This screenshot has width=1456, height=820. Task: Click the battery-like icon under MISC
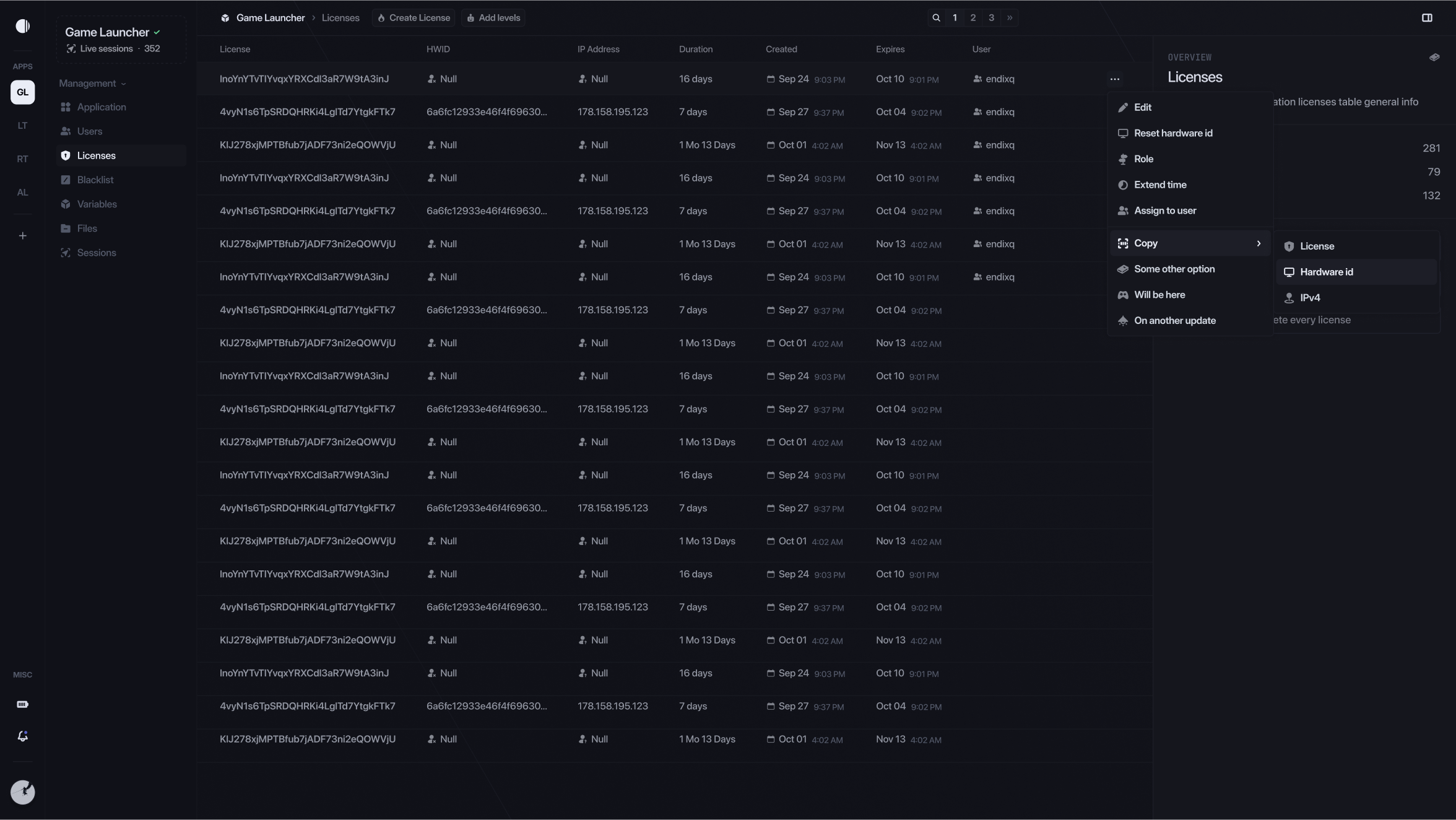(x=23, y=704)
